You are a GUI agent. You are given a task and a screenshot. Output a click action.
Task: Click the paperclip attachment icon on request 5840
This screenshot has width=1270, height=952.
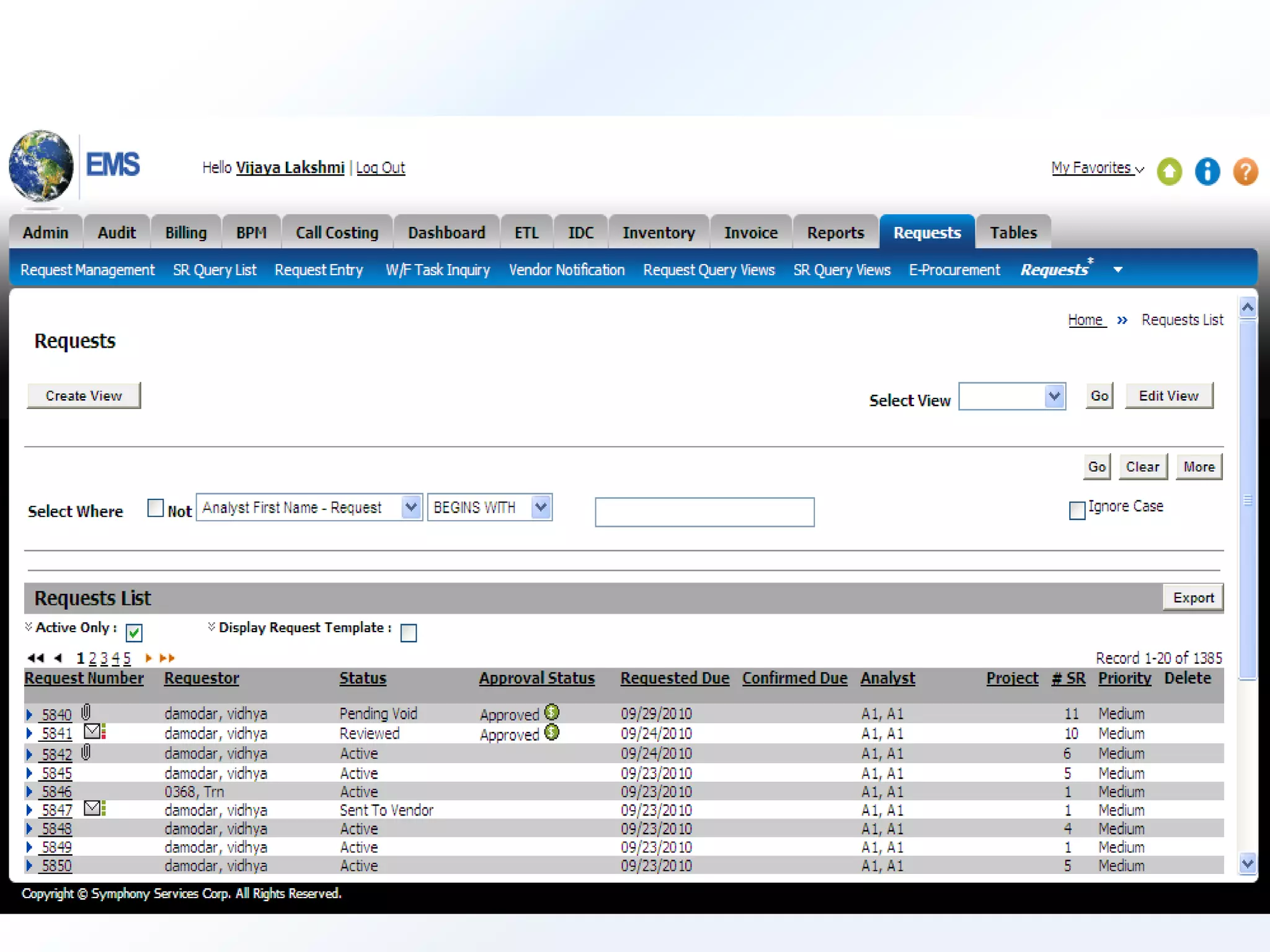click(x=86, y=712)
